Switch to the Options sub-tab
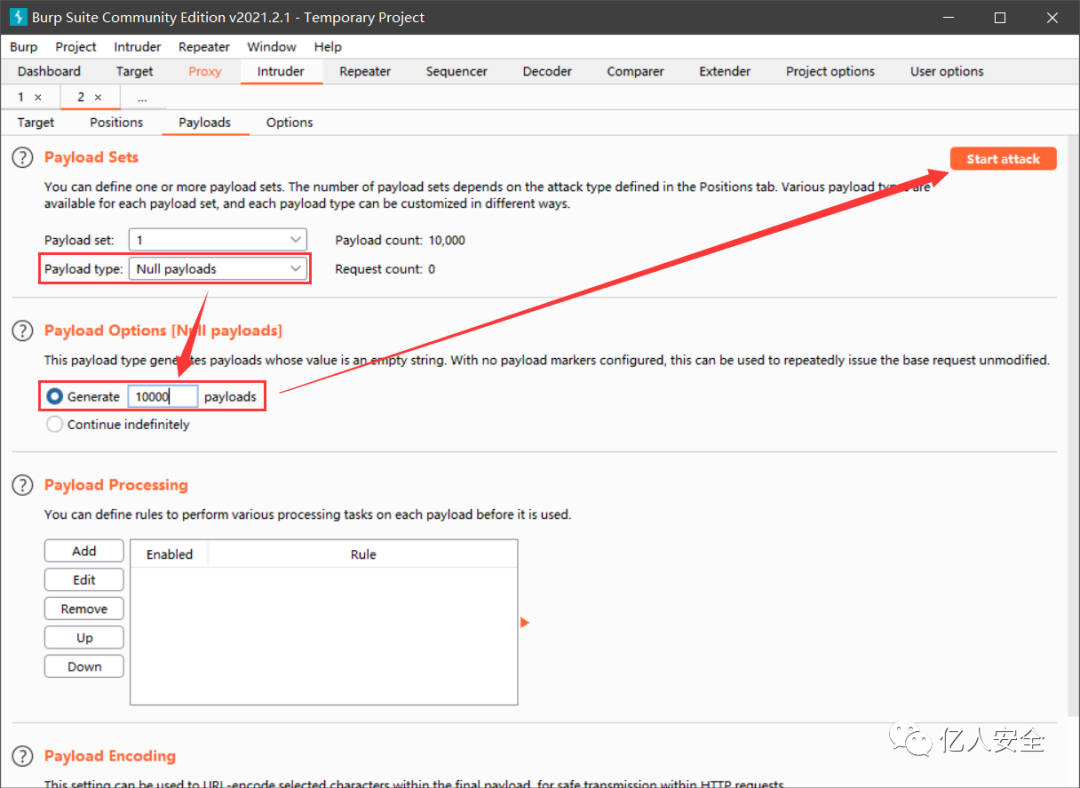Screen dimensions: 1080x788 [289, 123]
